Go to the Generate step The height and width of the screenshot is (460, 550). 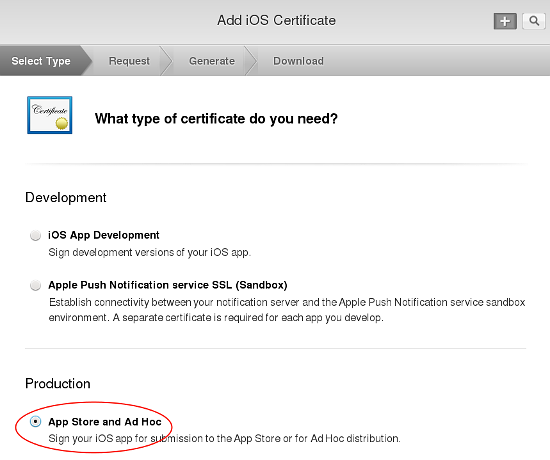pyautogui.click(x=212, y=61)
